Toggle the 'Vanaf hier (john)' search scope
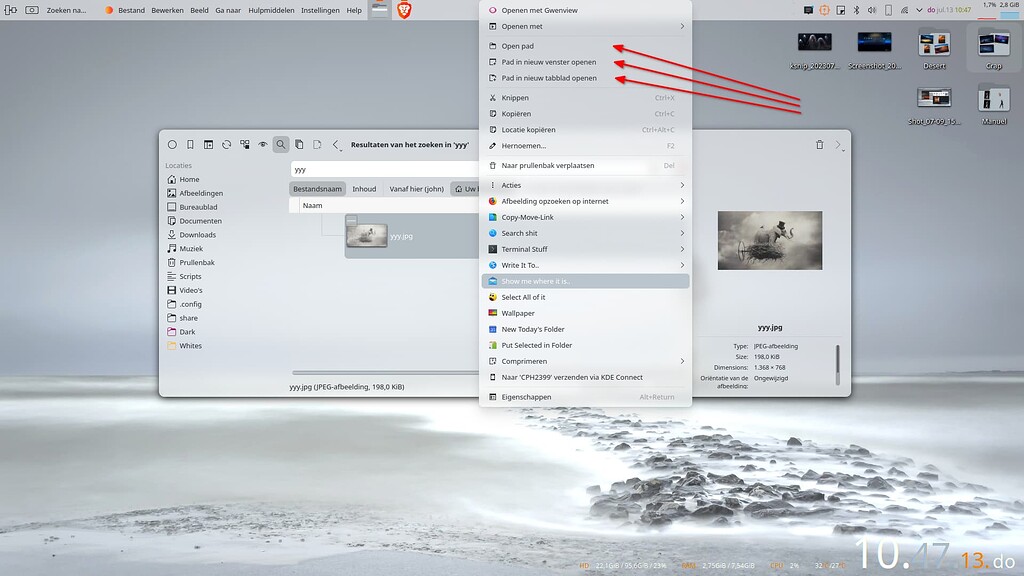This screenshot has height=576, width=1024. pos(415,188)
